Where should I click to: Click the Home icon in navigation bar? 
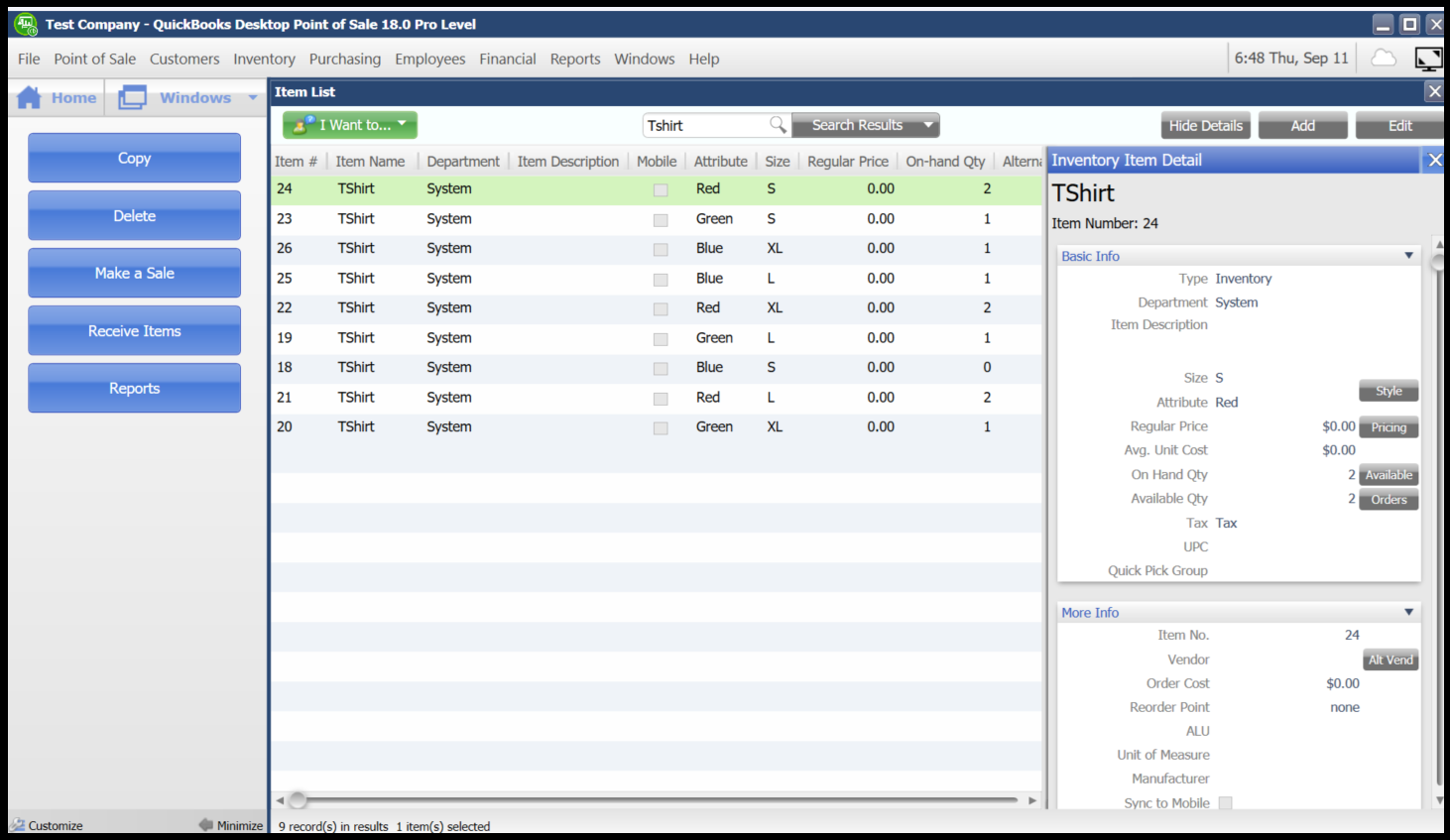pos(30,97)
